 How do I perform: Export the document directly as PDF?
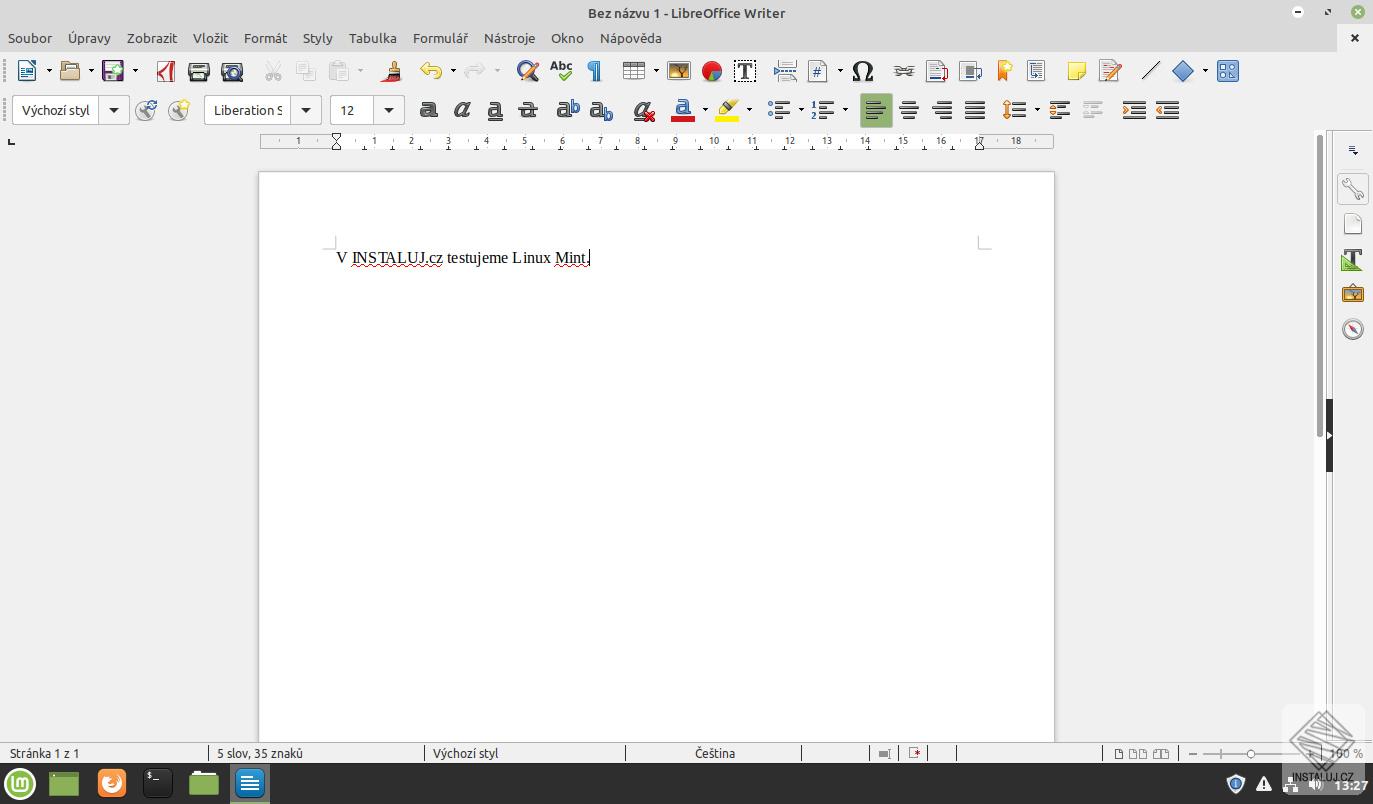[x=165, y=71]
